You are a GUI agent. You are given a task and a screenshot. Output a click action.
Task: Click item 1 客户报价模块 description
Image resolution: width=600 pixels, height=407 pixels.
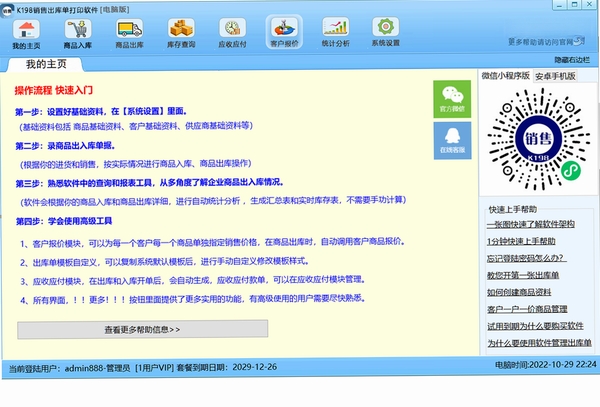(213, 243)
